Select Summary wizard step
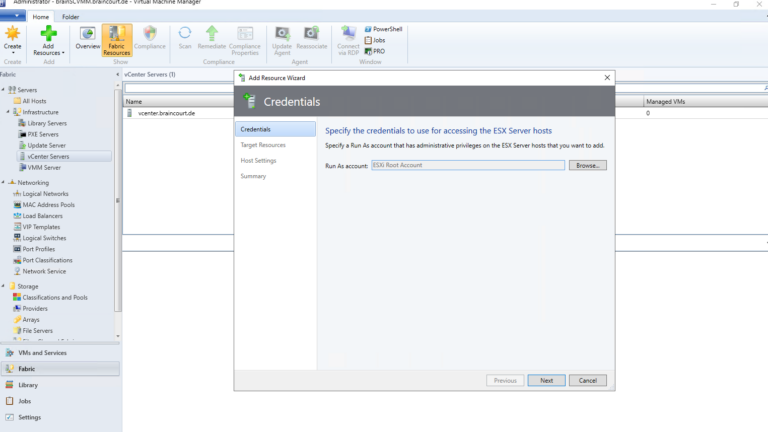 click(253, 176)
